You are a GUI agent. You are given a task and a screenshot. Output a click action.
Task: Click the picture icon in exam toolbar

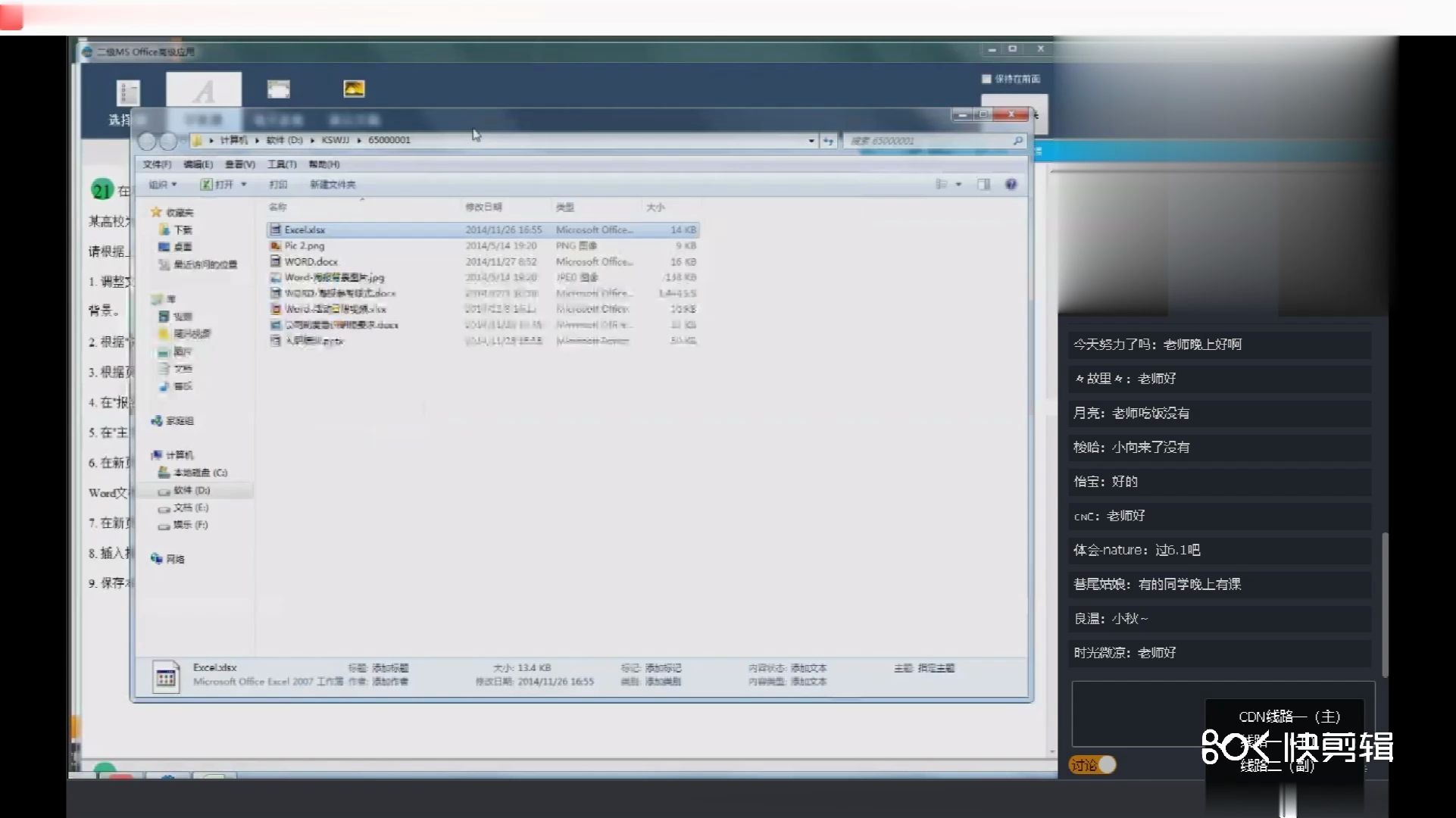click(354, 89)
